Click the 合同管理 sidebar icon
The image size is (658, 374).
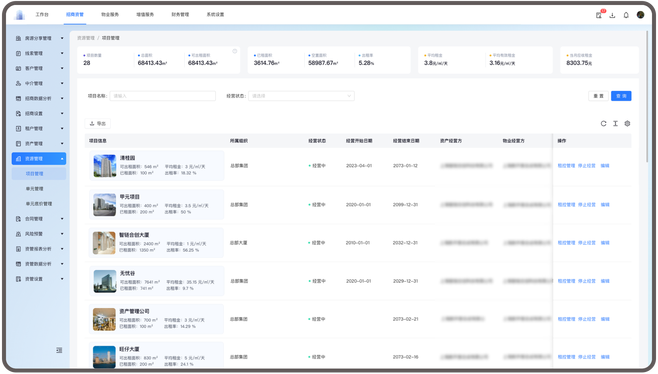[18, 219]
